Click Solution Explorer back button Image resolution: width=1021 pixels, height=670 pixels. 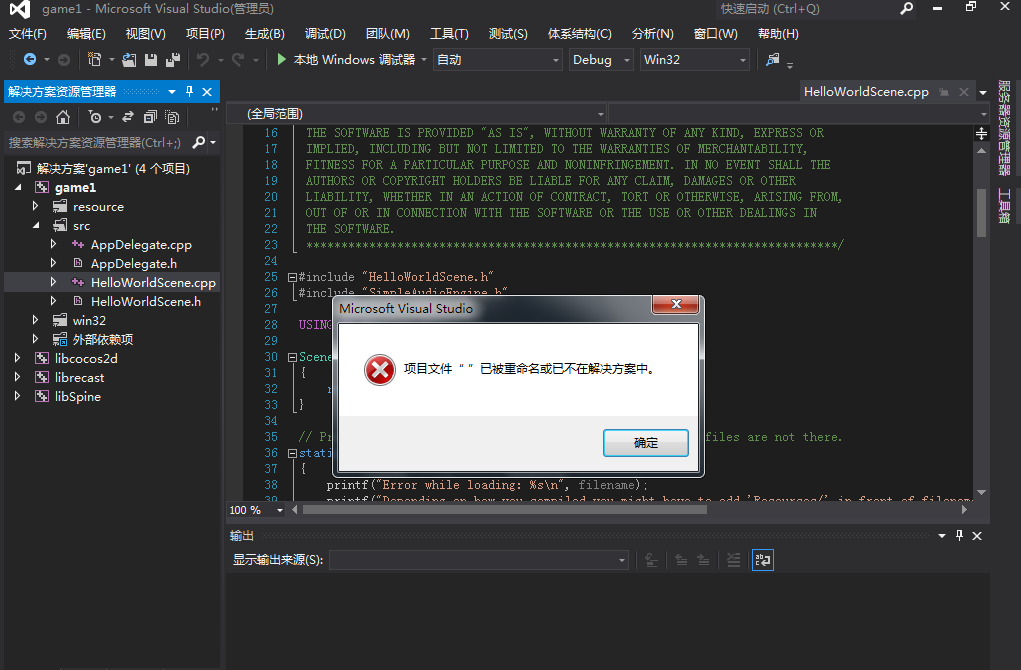[19, 117]
